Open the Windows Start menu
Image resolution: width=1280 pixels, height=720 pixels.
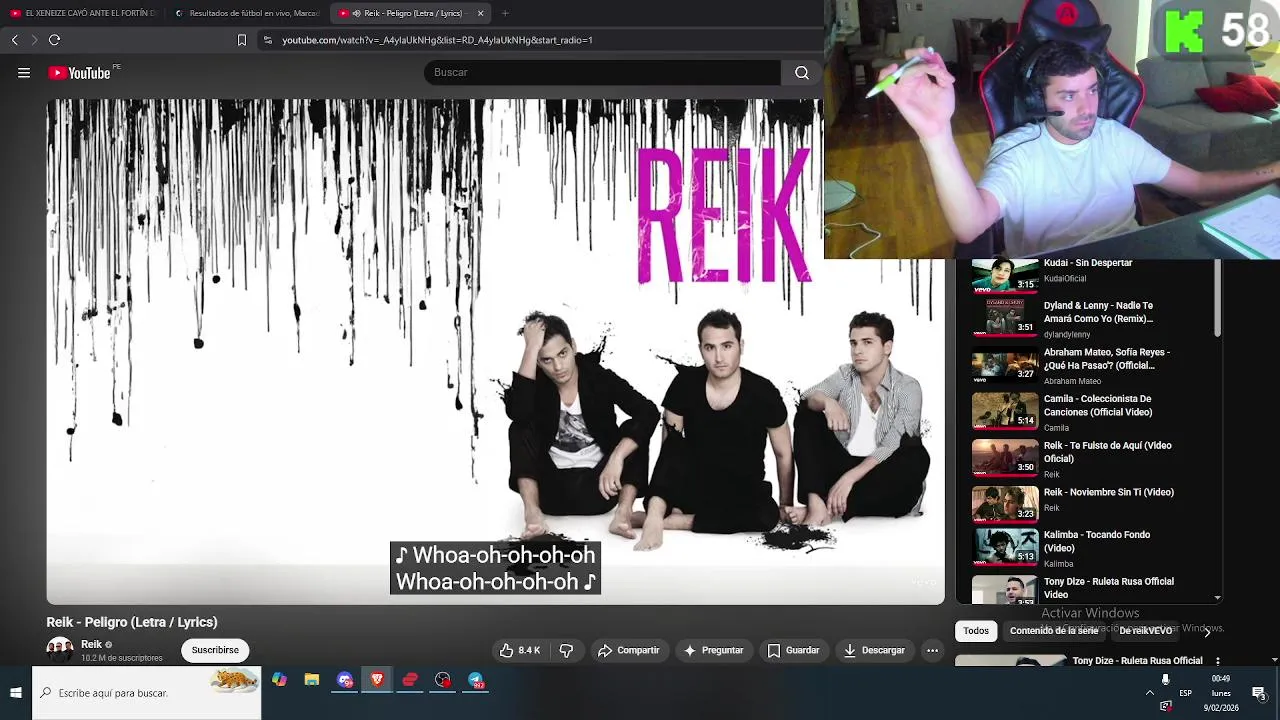click(15, 693)
